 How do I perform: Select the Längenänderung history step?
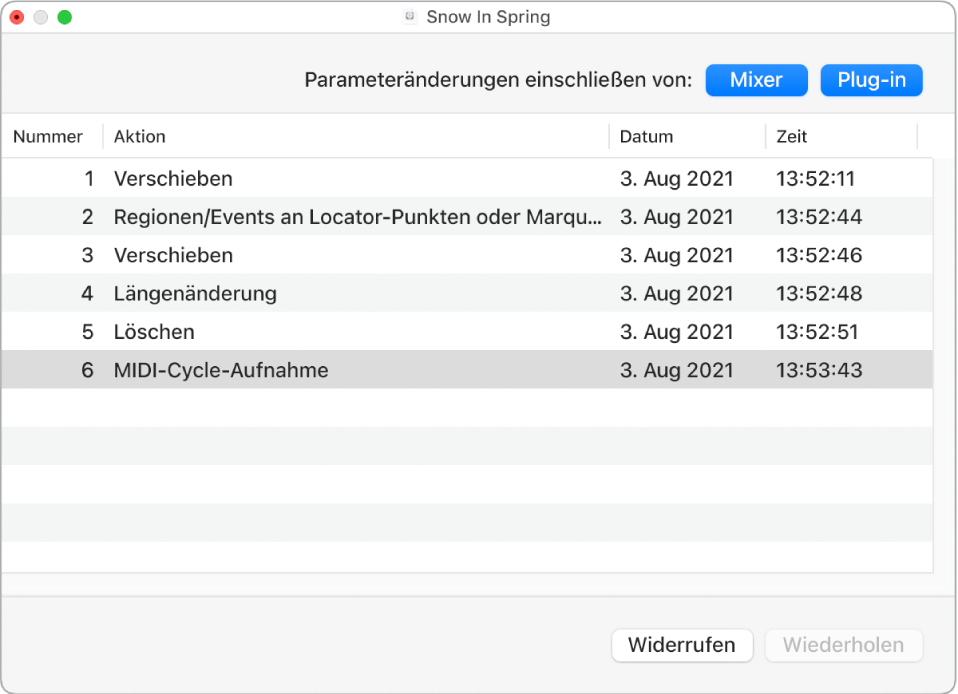click(195, 294)
